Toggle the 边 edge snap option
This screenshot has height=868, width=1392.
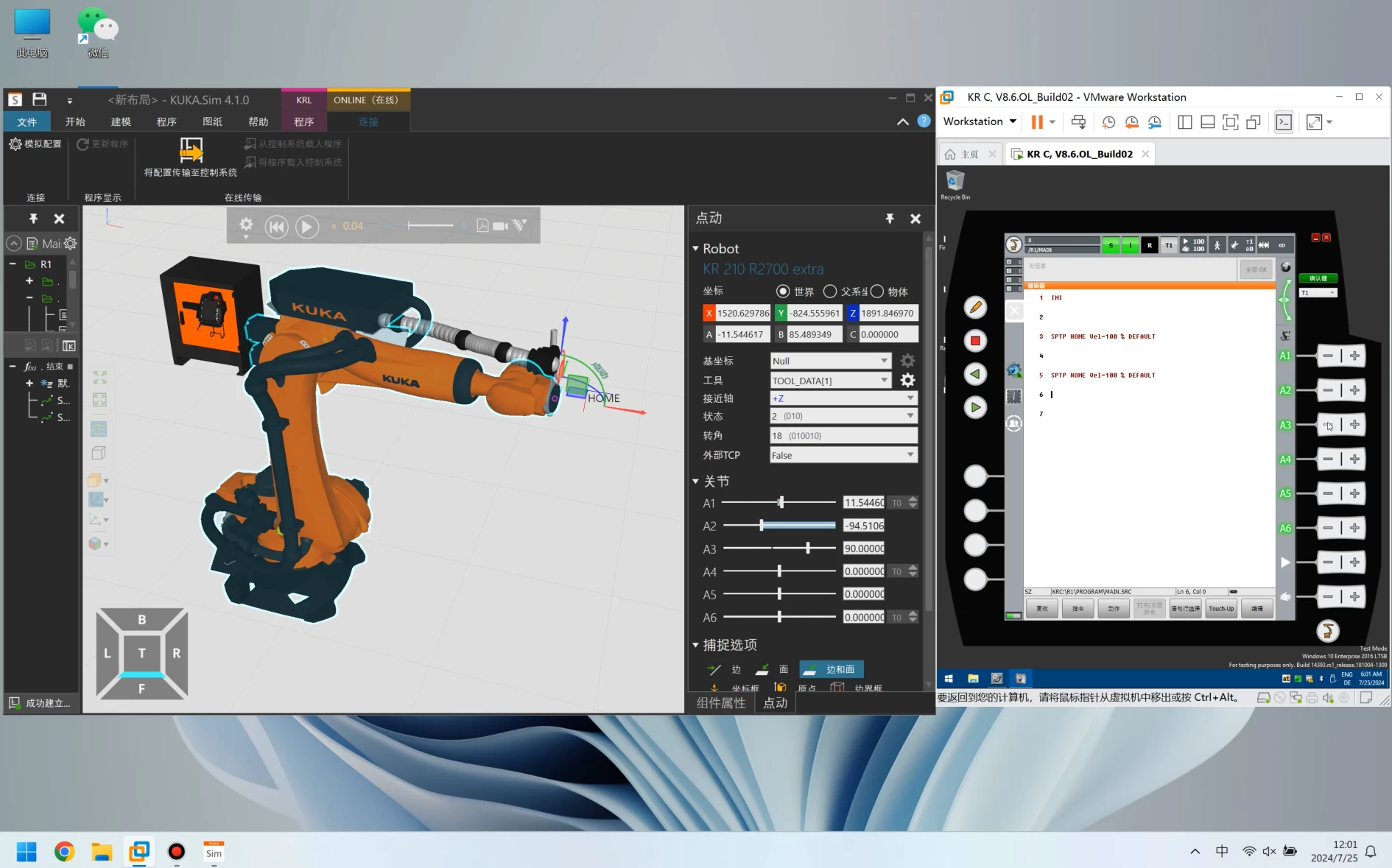click(724, 669)
